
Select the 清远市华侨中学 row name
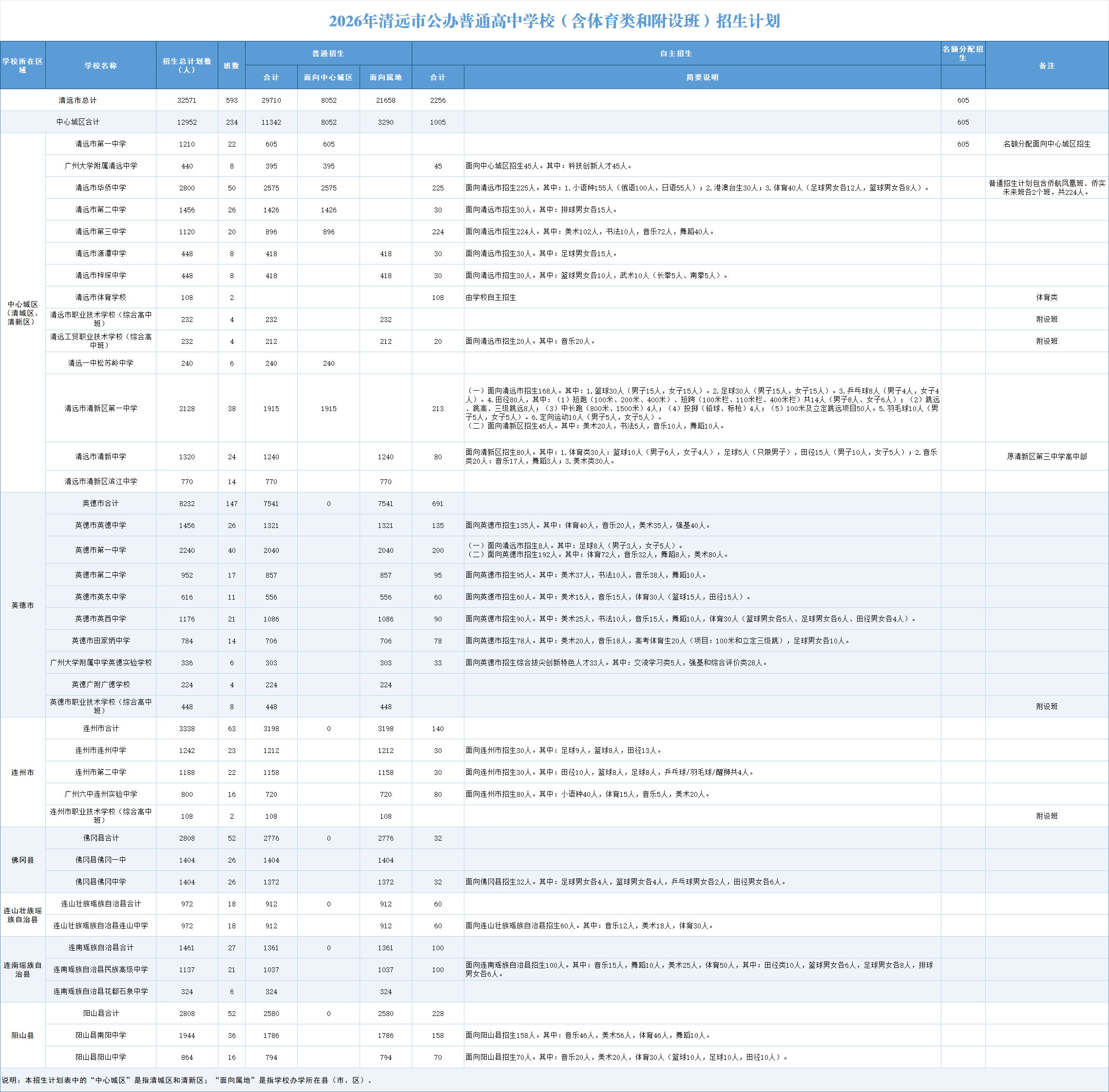tap(100, 188)
